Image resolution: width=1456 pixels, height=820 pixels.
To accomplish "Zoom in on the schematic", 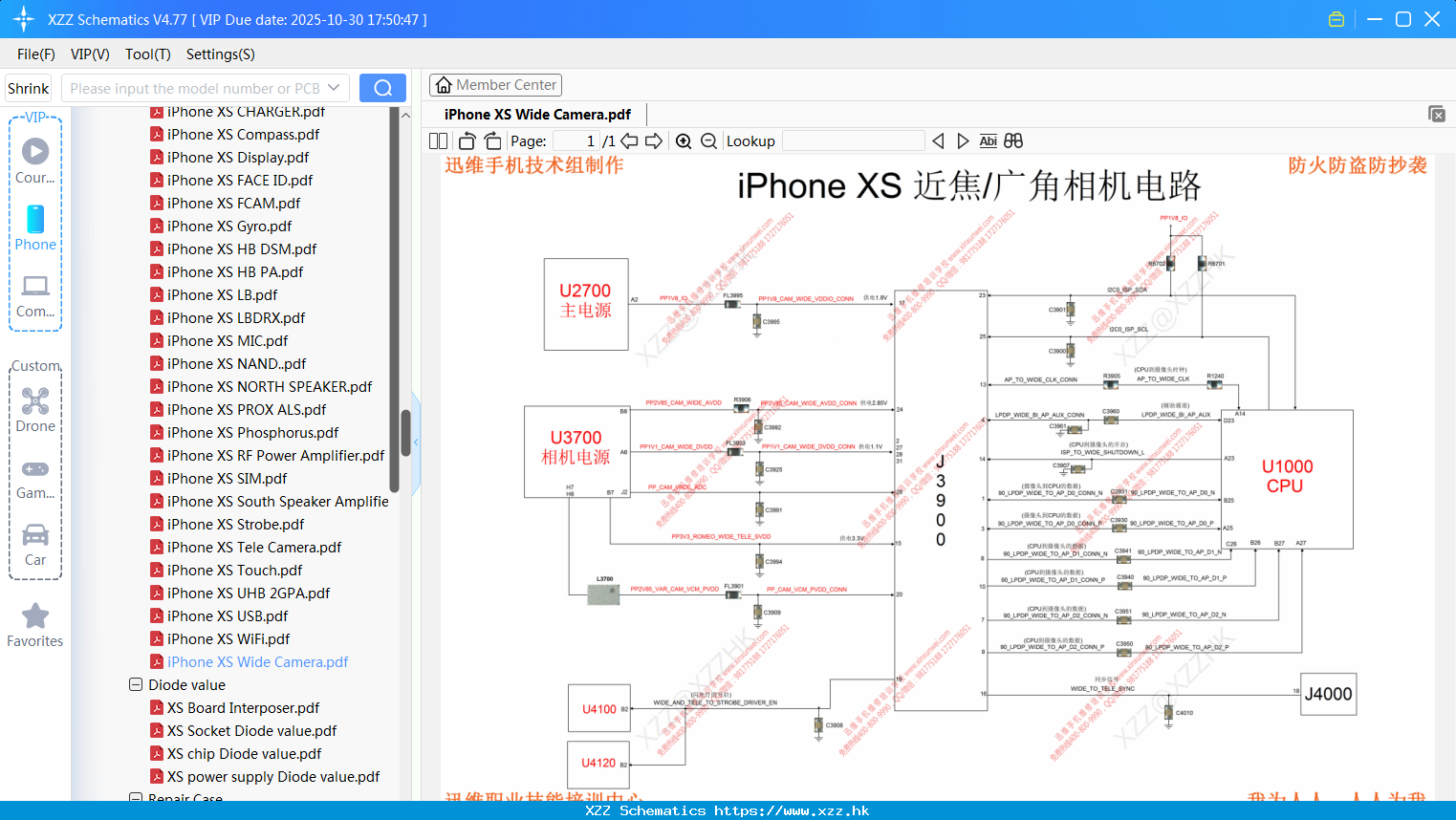I will [684, 140].
